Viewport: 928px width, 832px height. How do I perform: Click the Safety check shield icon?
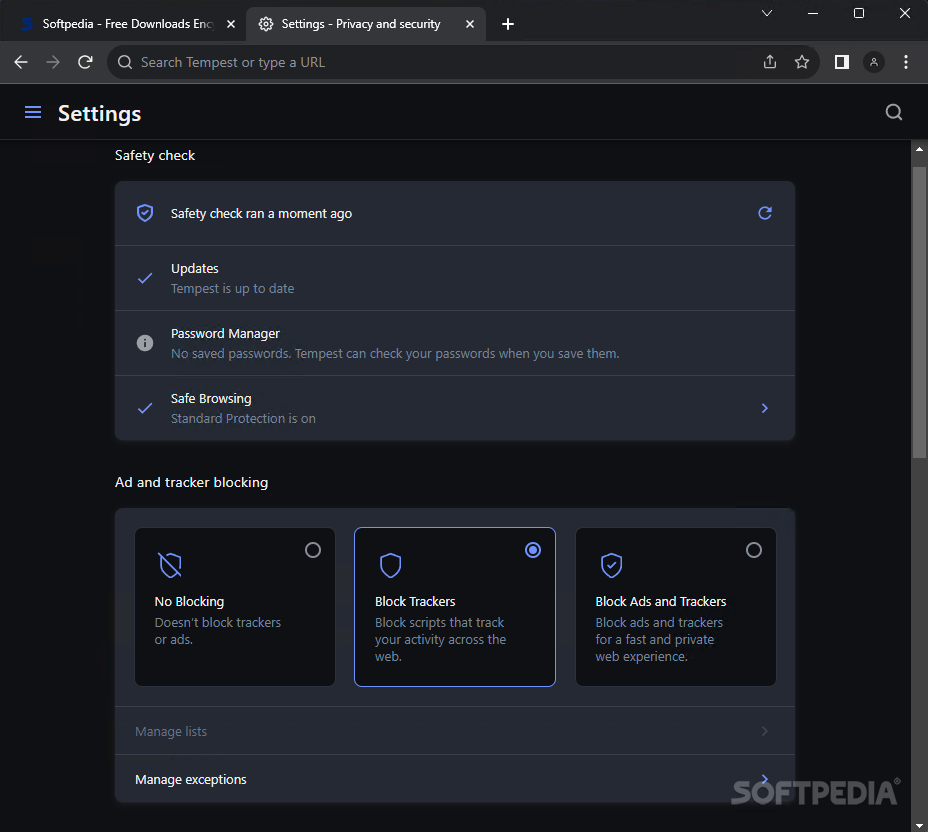145,213
